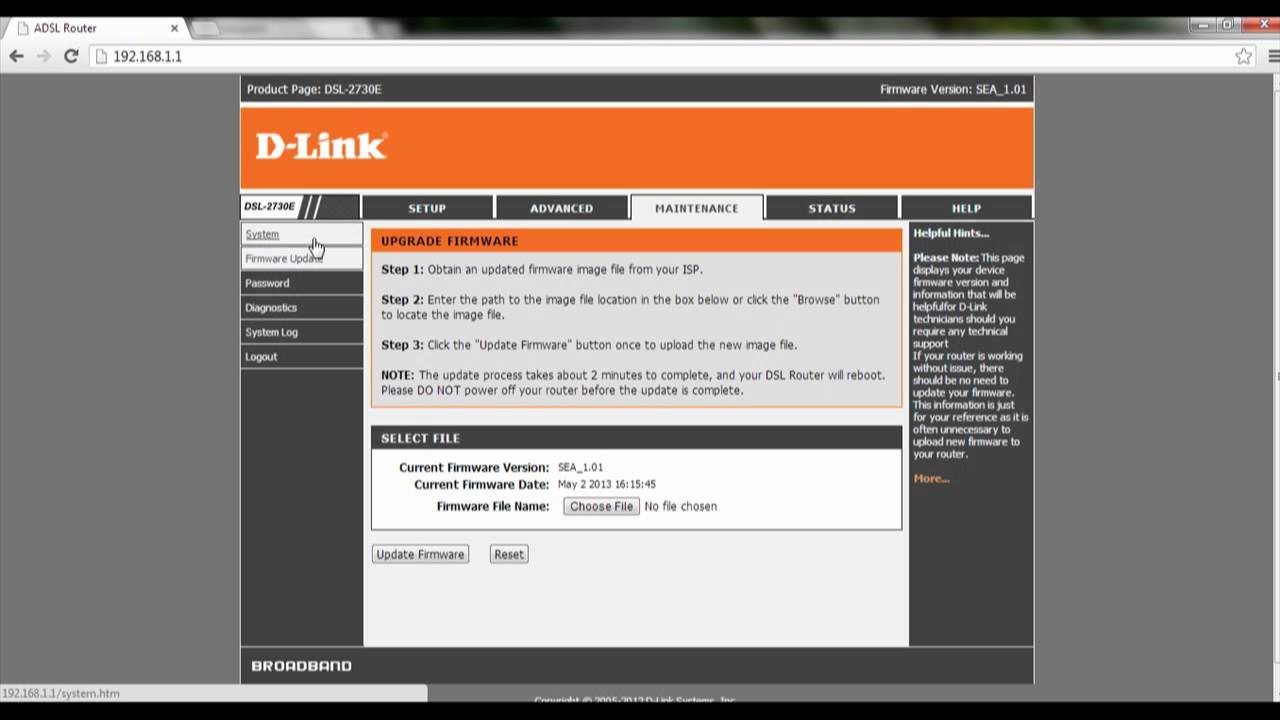Image resolution: width=1280 pixels, height=720 pixels.
Task: Click the Choose File button
Action: pos(601,506)
